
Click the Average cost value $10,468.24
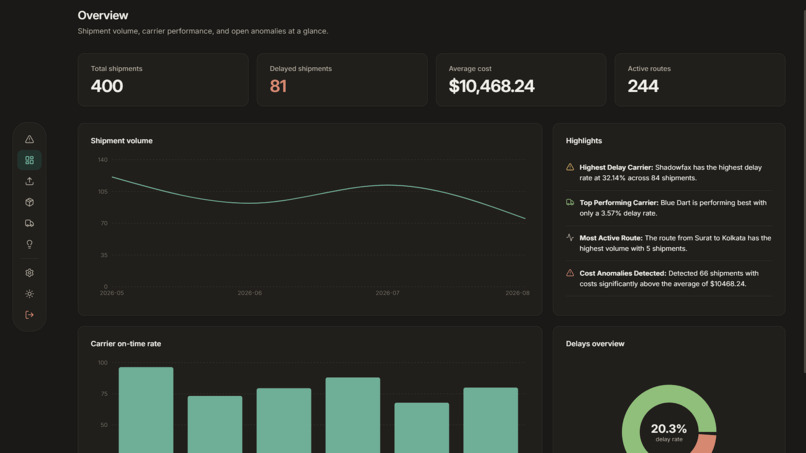491,86
